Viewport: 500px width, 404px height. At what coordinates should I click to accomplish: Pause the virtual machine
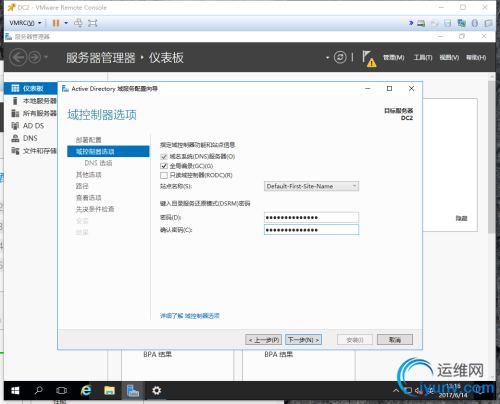click(x=56, y=23)
